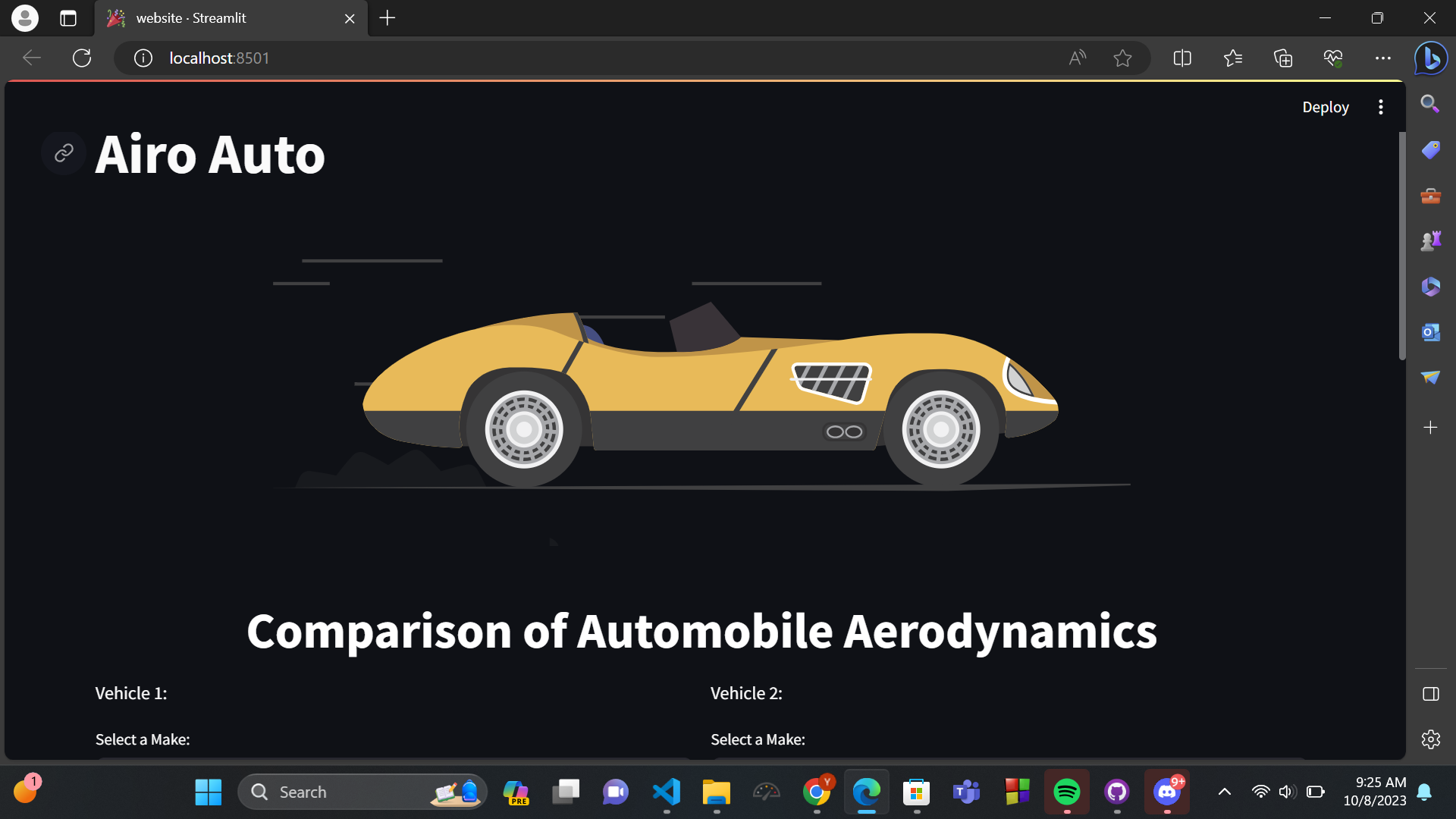1456x819 pixels.
Task: Open Discord from the taskbar
Action: click(1166, 791)
